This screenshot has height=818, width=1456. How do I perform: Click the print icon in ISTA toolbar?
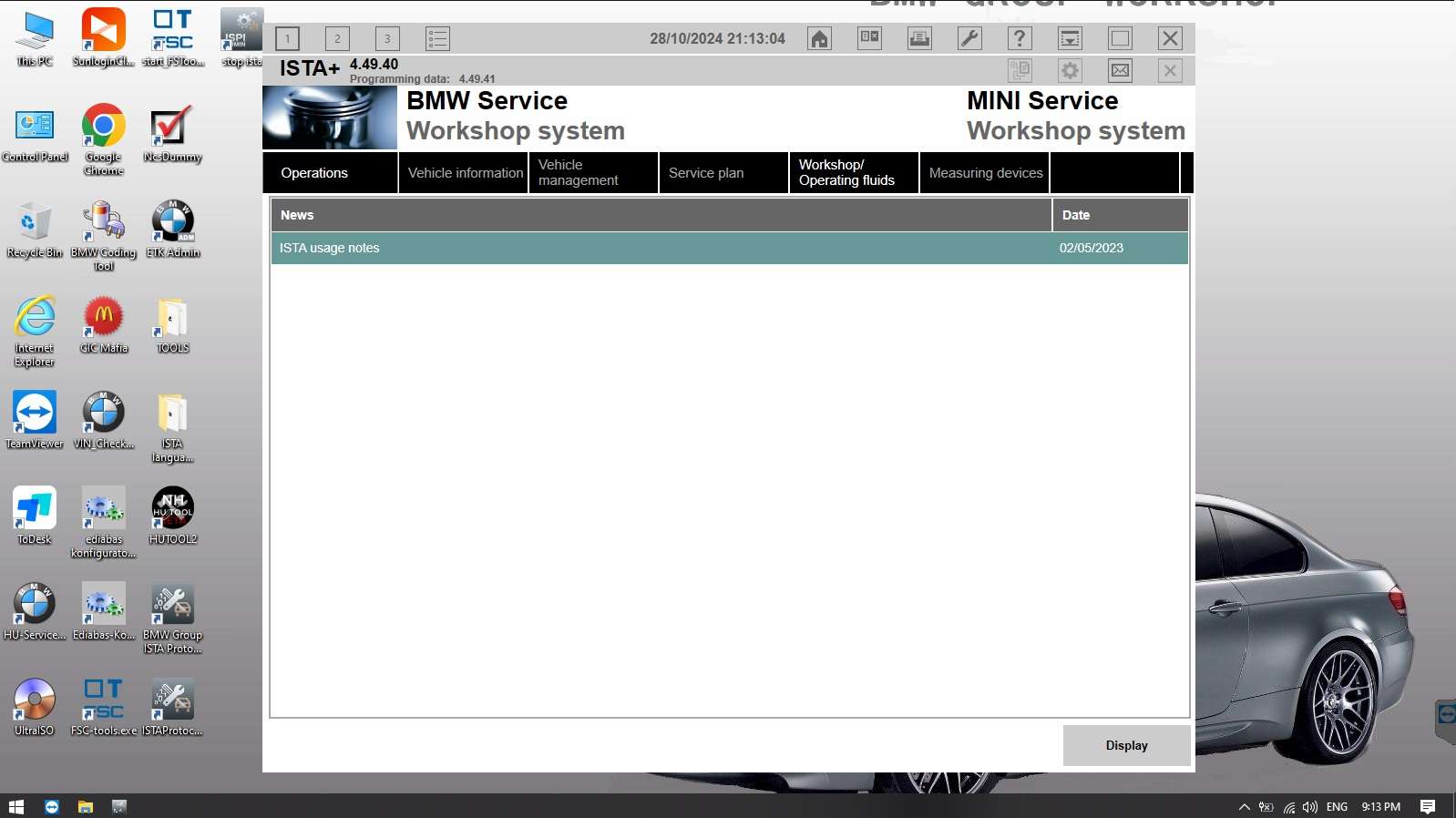920,38
